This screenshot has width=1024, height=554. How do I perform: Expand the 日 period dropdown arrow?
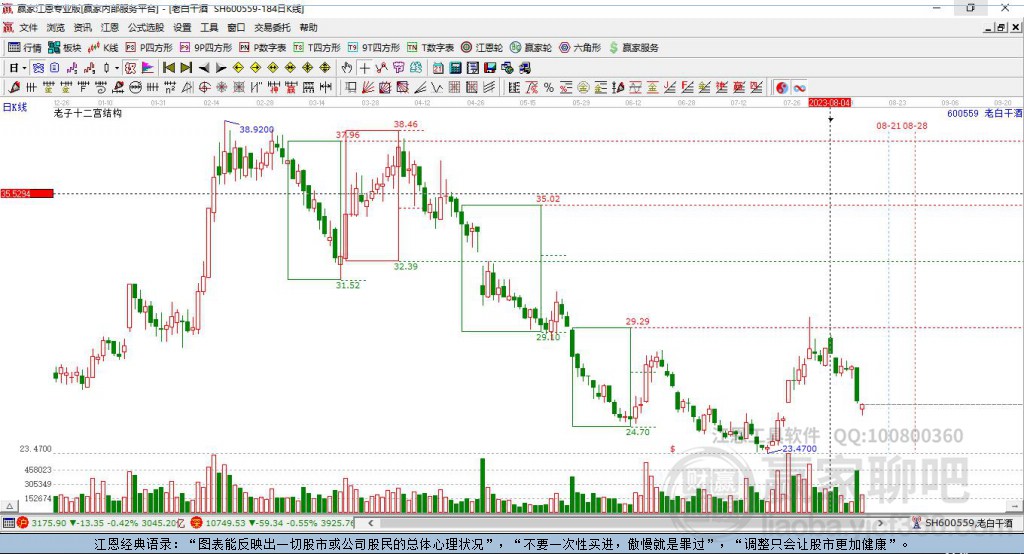(x=24, y=68)
